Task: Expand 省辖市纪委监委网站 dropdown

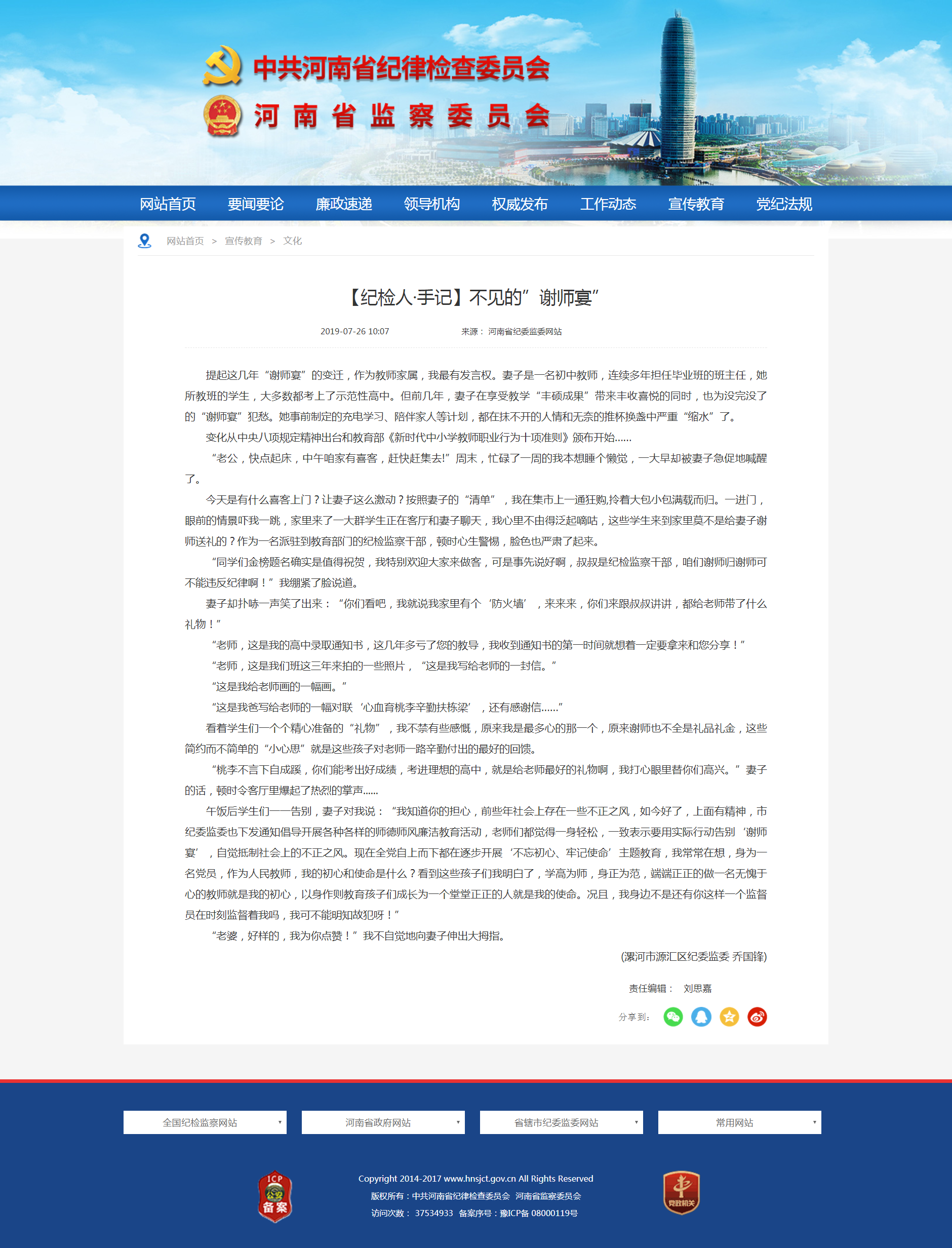Action: point(561,1122)
